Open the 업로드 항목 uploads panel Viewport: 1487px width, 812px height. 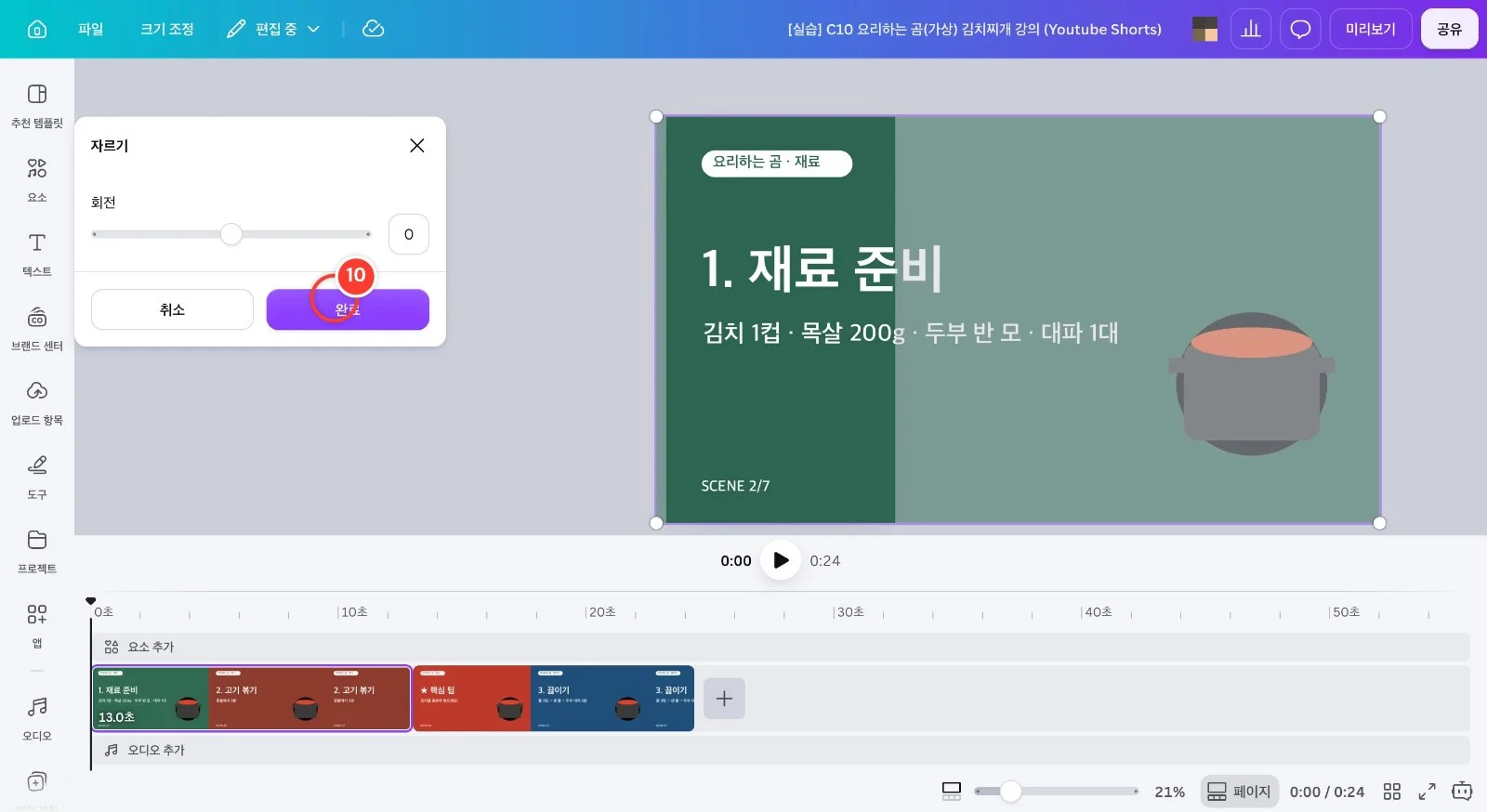pos(37,403)
